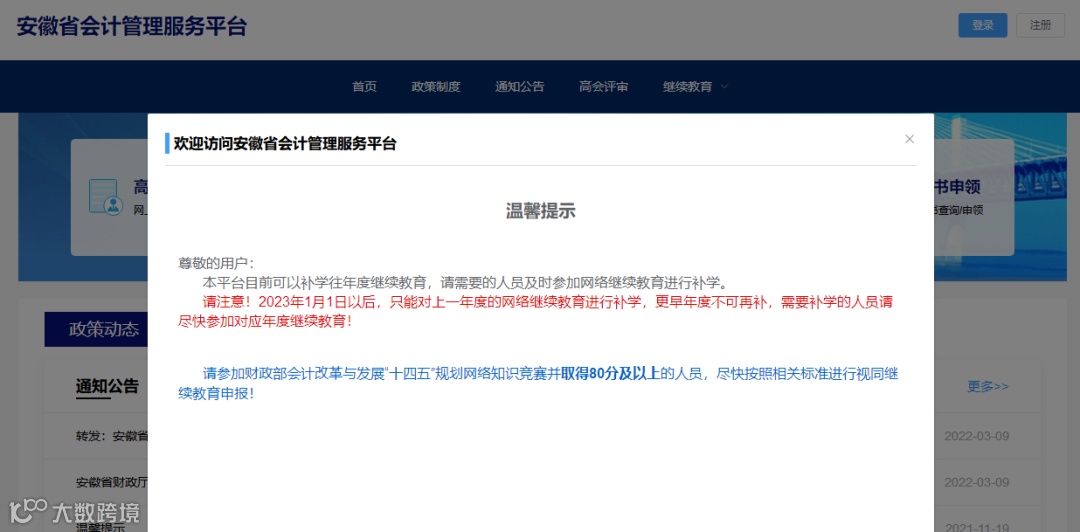Open the 政策制度 nav item
Screen dimensions: 1080x532
tap(436, 87)
